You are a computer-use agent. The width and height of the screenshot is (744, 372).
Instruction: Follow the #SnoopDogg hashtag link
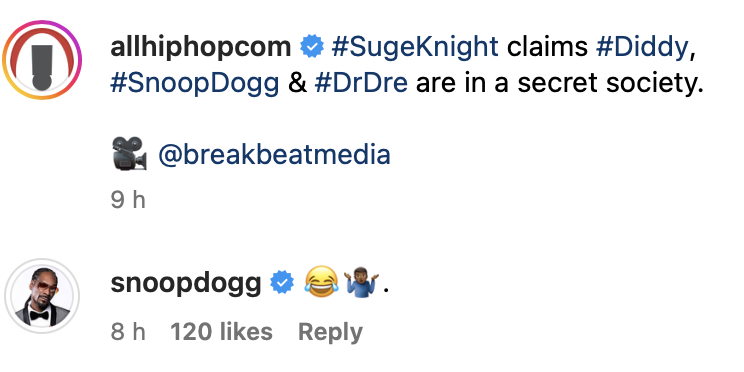195,84
